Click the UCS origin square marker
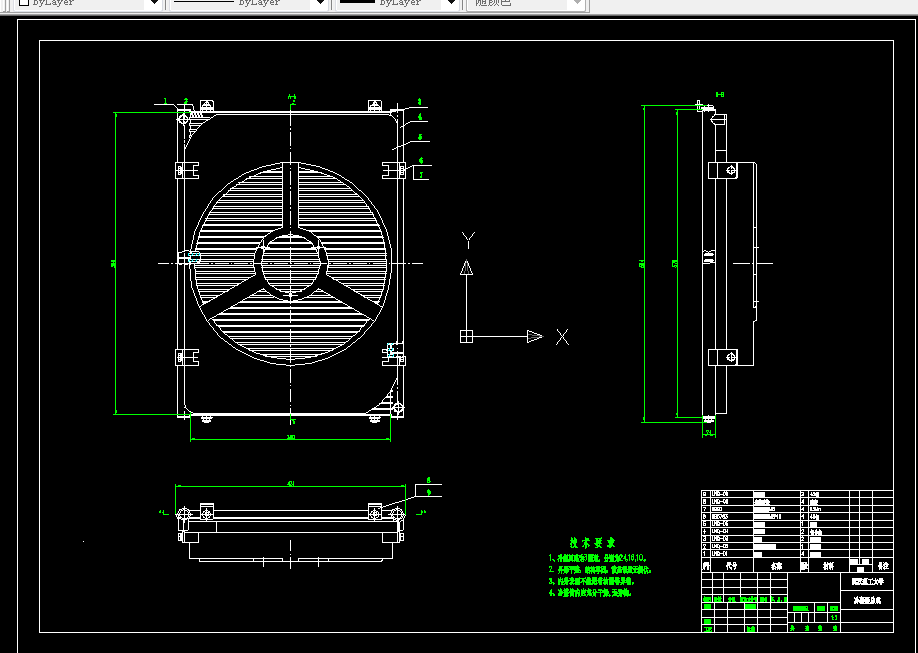The image size is (918, 653). pos(466,337)
